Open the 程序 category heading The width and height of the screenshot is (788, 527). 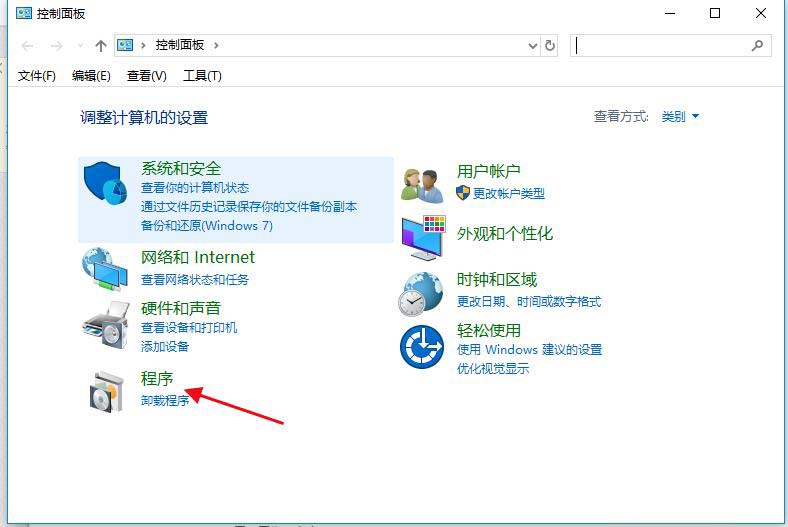tap(157, 378)
